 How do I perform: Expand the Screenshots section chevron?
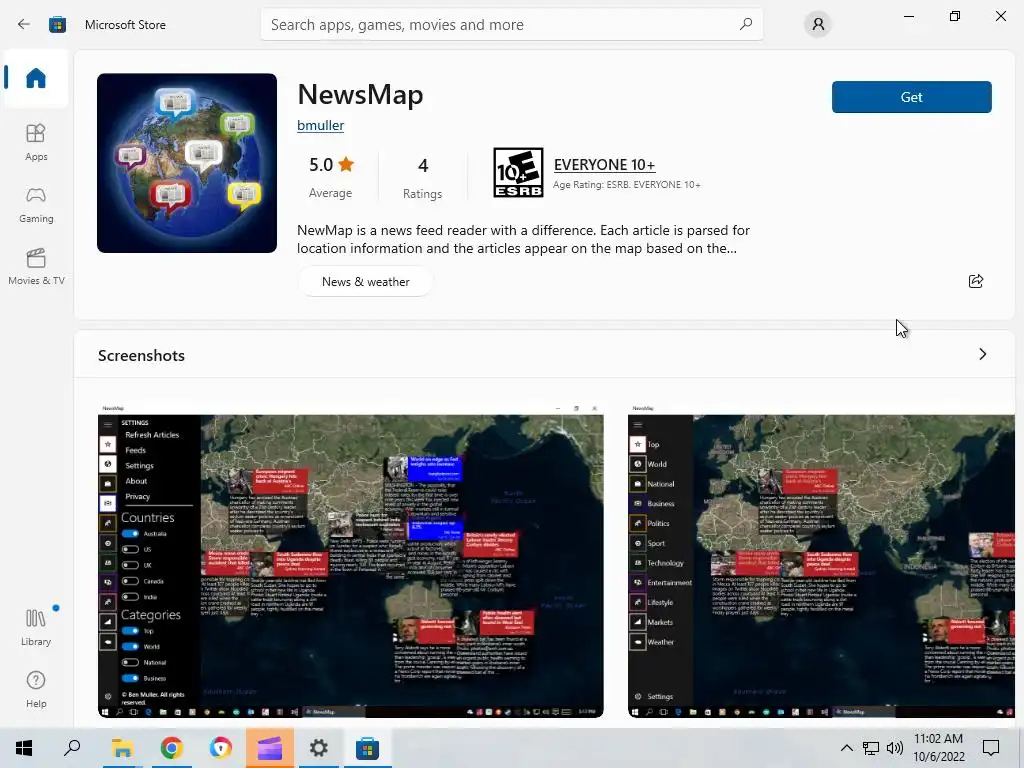[983, 355]
